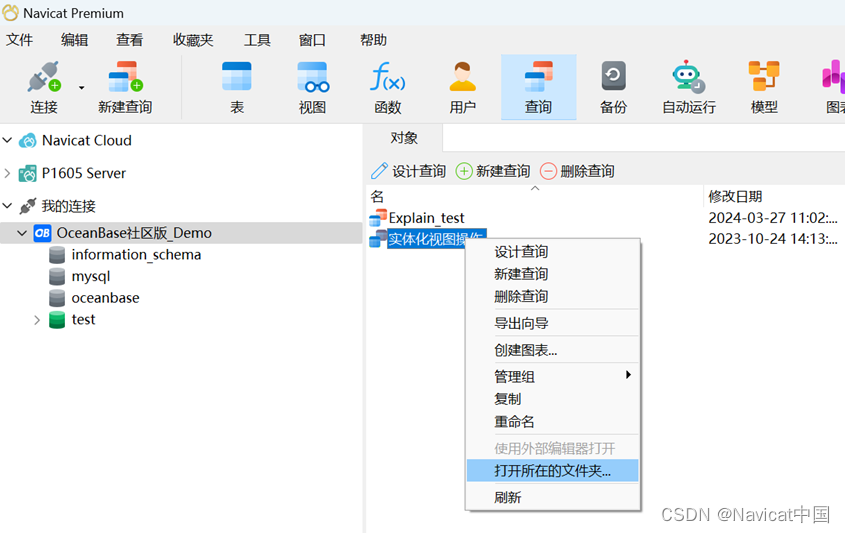Select the information_schema tree row label
845x533 pixels.
tap(136, 255)
